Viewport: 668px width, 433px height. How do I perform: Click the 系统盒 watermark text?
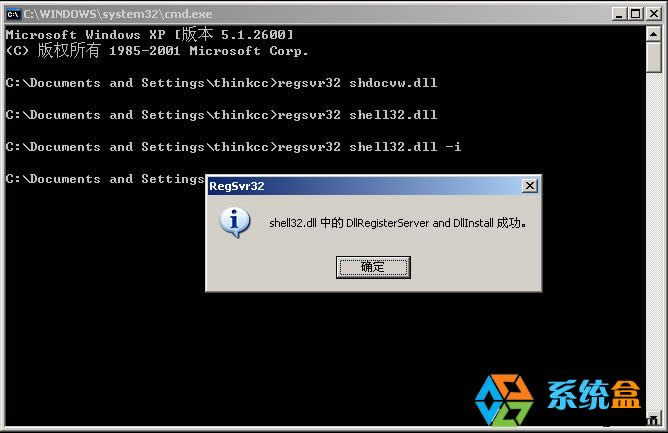(594, 395)
